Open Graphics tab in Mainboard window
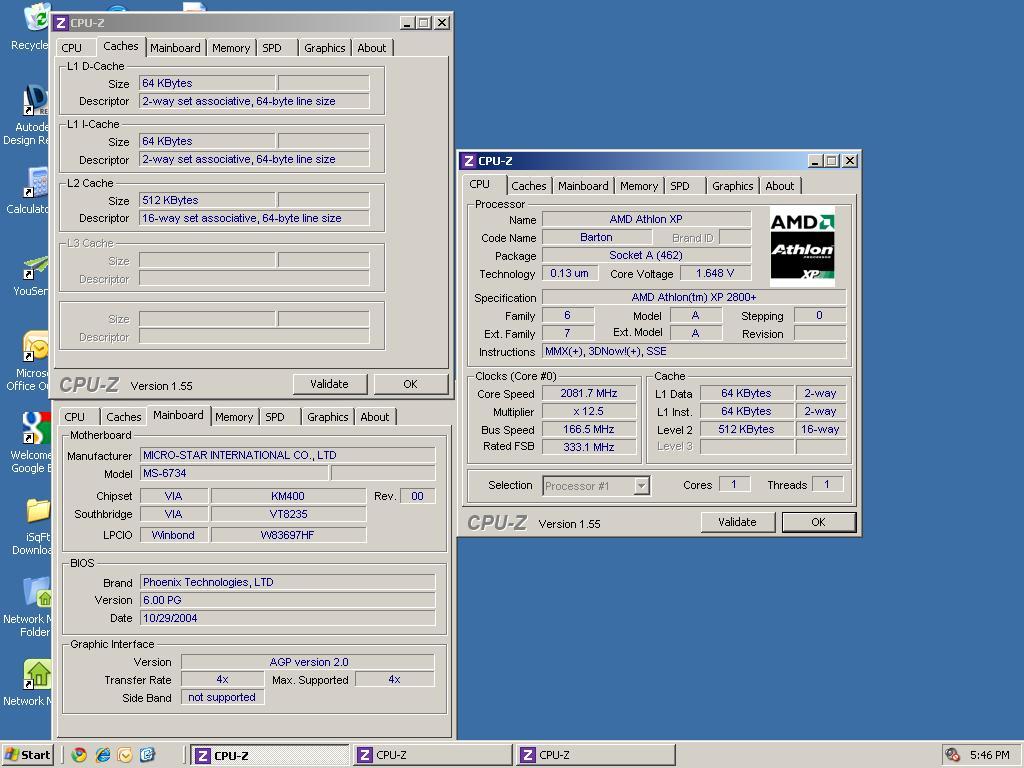The width and height of the screenshot is (1024, 768). pos(328,417)
